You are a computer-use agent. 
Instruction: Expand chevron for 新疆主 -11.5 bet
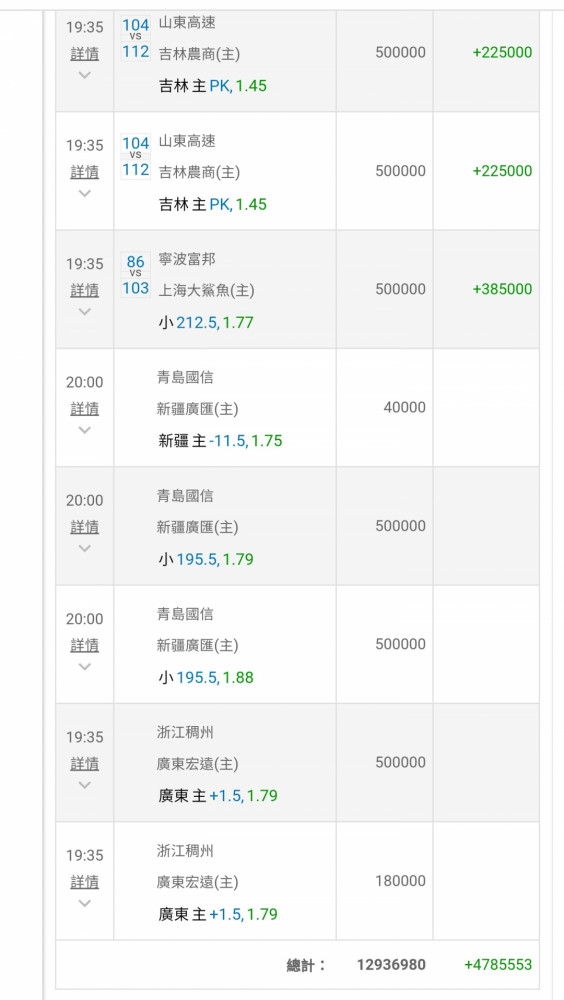(85, 430)
